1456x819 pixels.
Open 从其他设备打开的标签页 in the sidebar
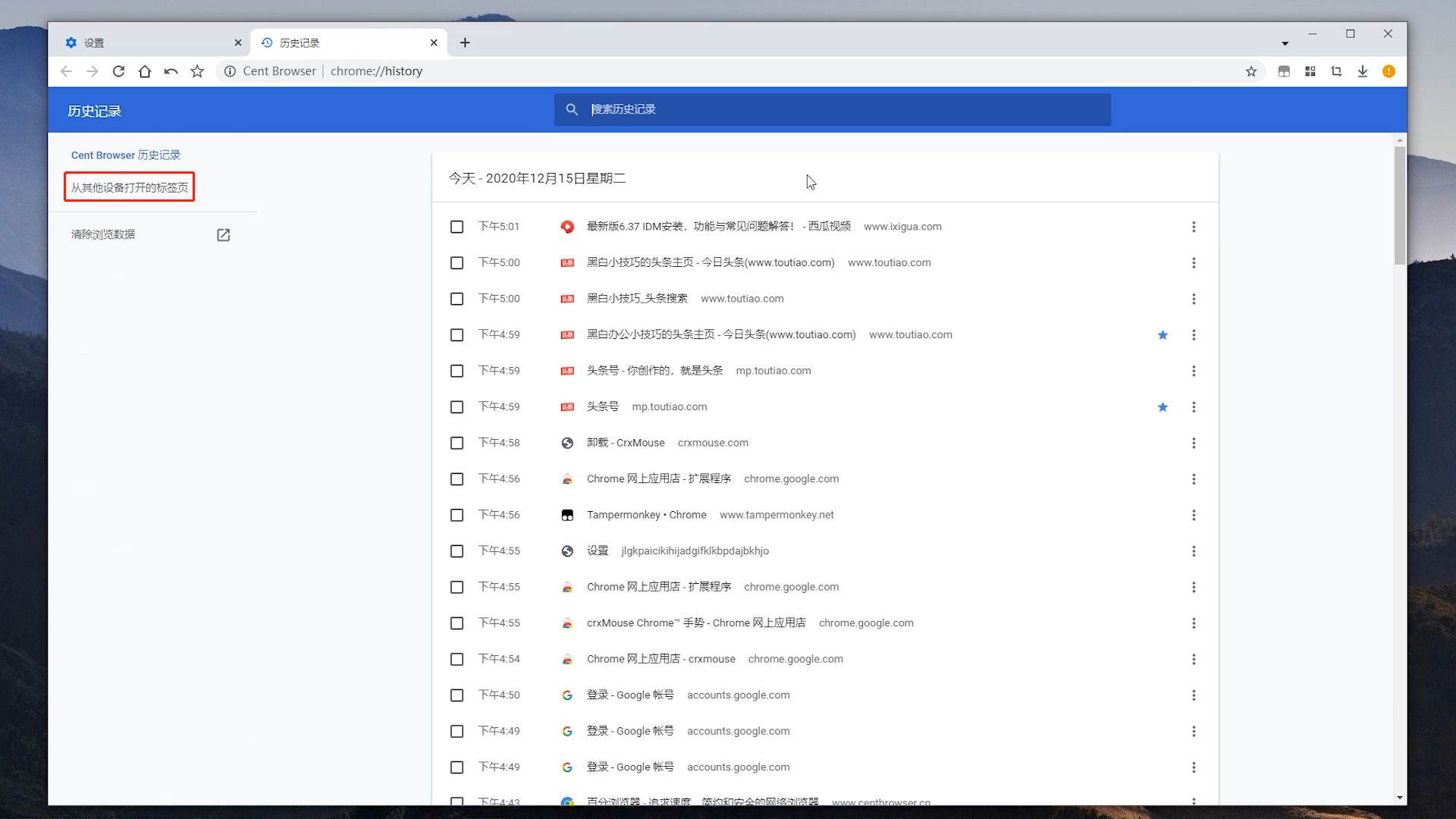(130, 187)
